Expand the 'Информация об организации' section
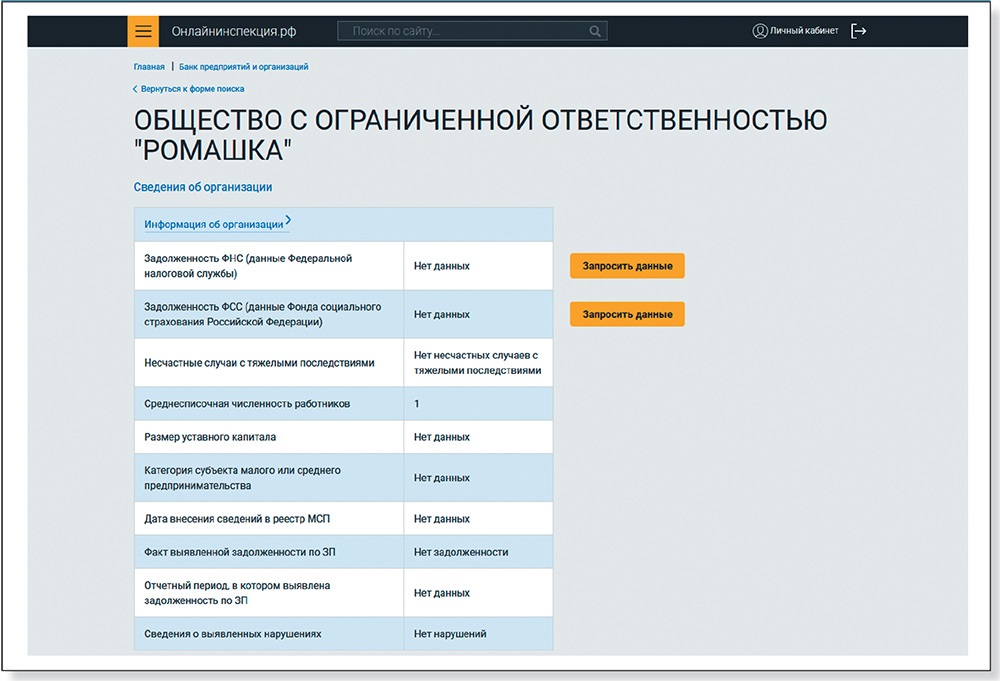Image resolution: width=1000 pixels, height=681 pixels. [216, 224]
